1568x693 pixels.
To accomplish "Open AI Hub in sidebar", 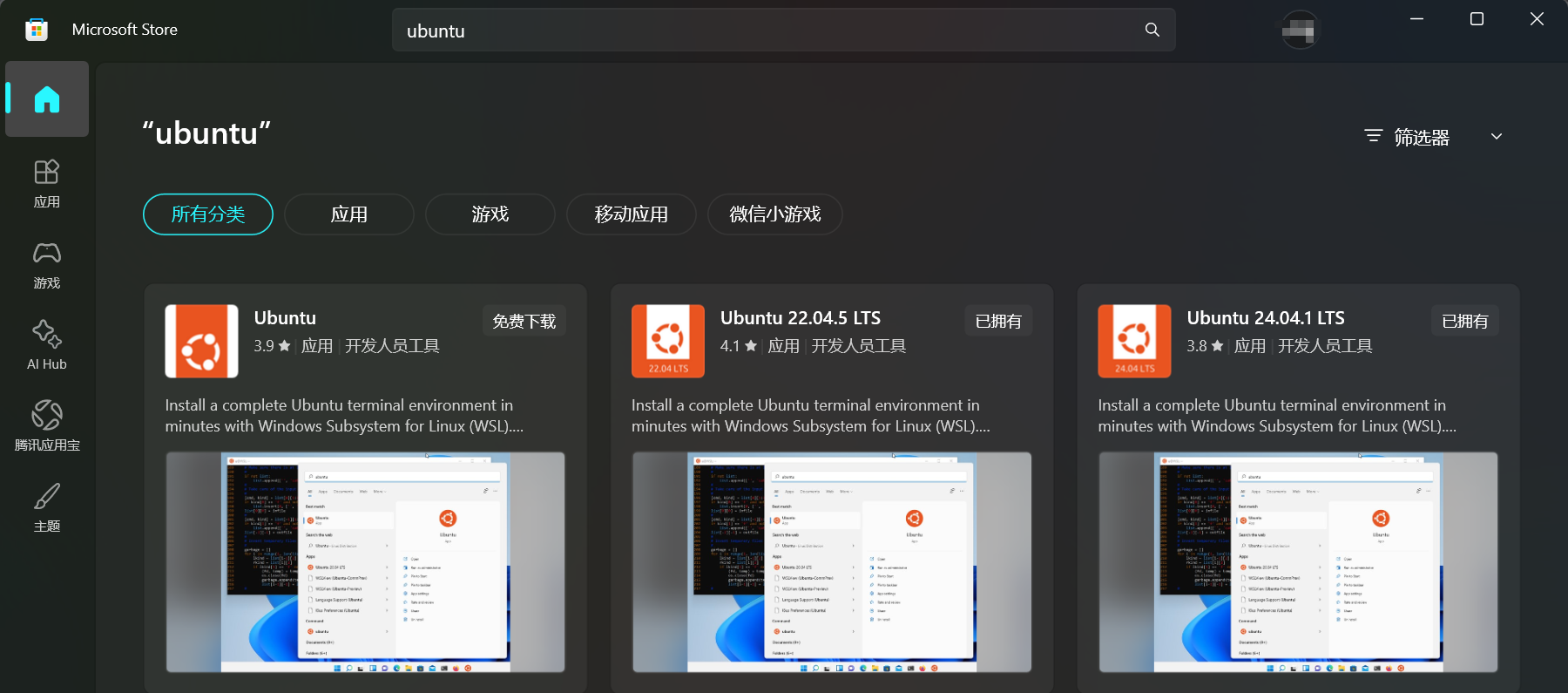I will (47, 346).
